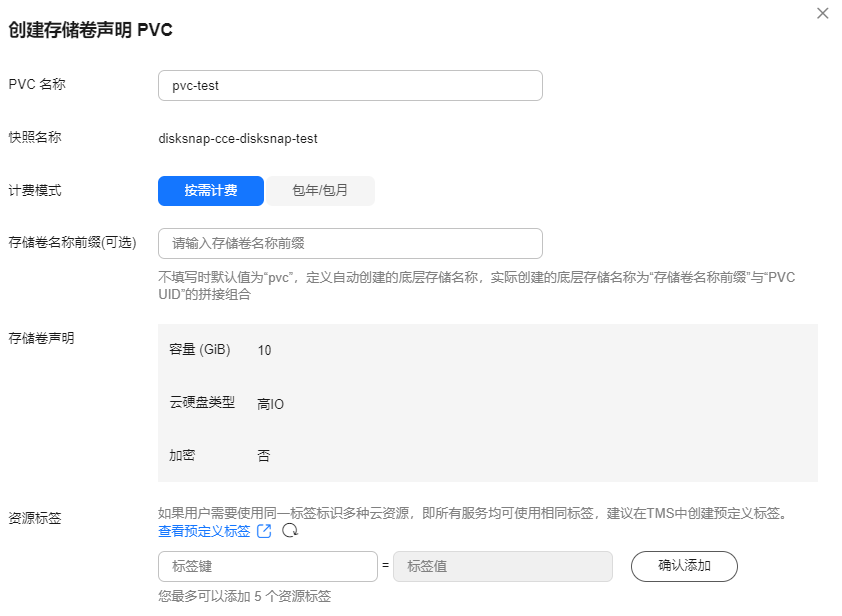This screenshot has height=616, width=842.
Task: Click the 计费模式 label
Action: point(35,191)
